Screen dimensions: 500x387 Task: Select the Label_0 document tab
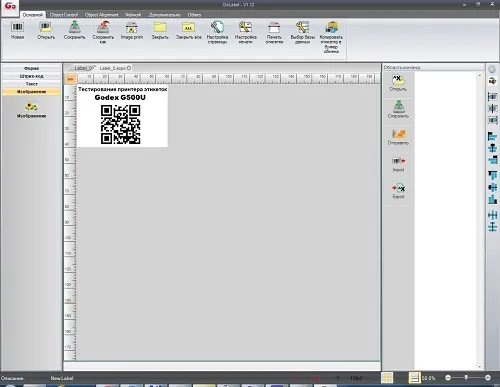83,68
